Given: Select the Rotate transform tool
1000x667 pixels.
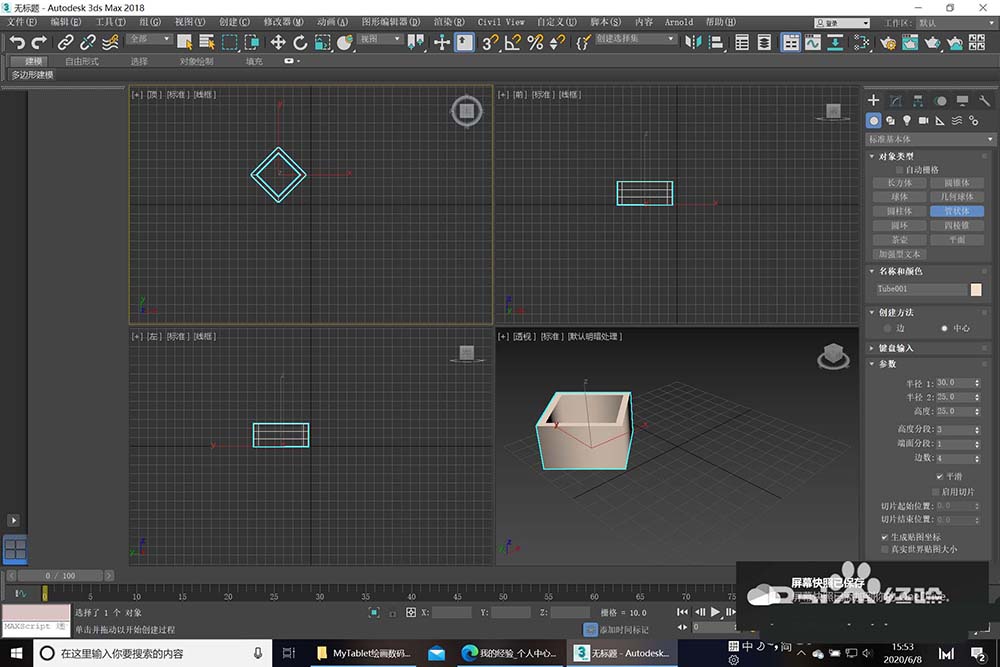Looking at the screenshot, I should 300,42.
